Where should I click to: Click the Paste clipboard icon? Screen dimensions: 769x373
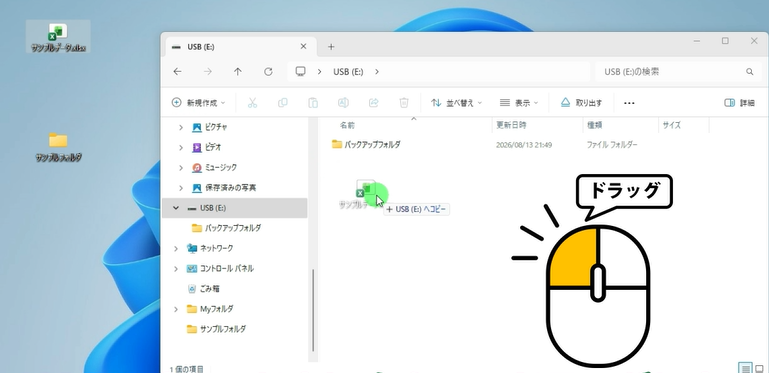pyautogui.click(x=313, y=102)
